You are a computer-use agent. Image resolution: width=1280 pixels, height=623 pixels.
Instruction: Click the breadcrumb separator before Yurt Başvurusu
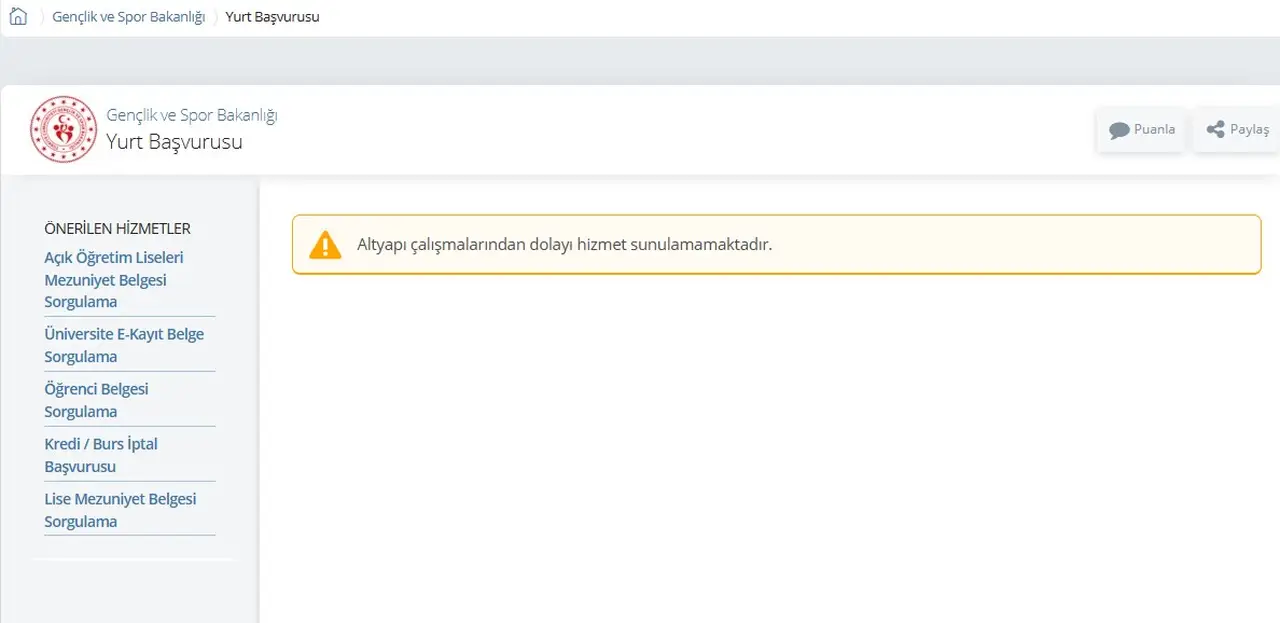point(215,17)
